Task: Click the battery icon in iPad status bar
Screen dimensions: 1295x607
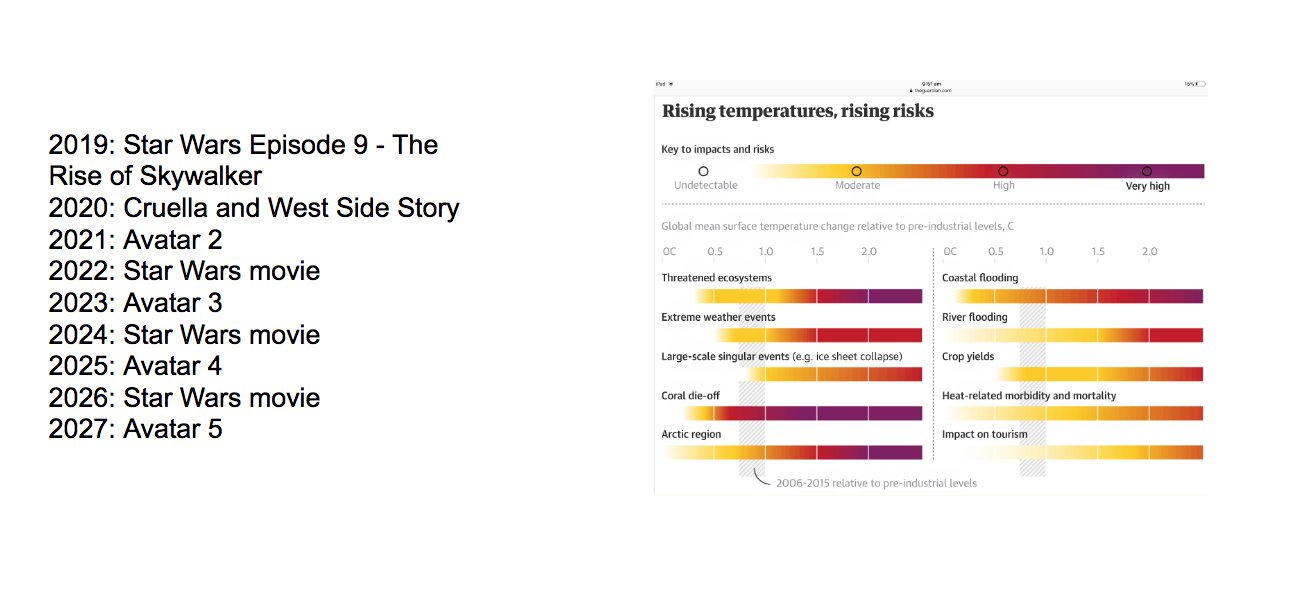Action: pos(1199,84)
